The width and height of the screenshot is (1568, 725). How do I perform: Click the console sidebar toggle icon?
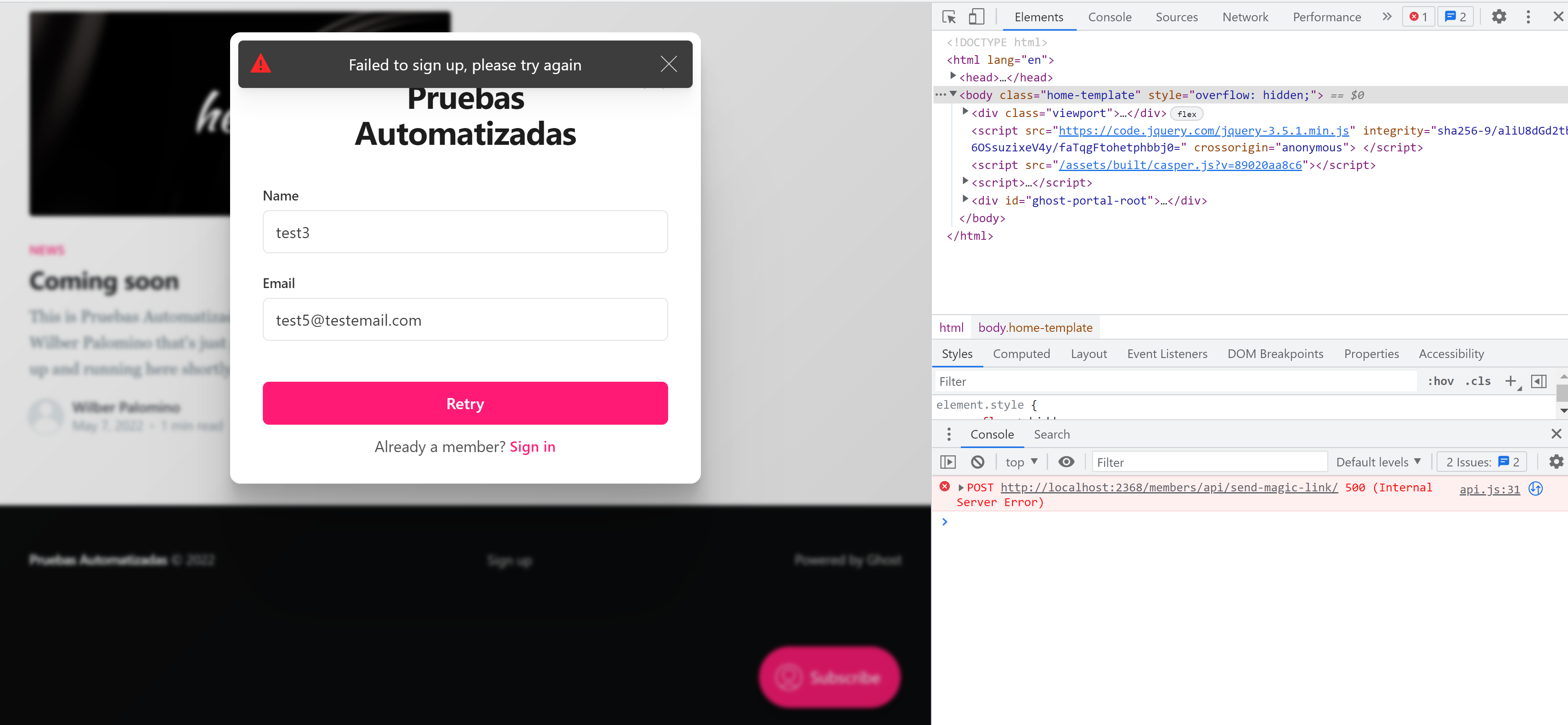[x=948, y=462]
